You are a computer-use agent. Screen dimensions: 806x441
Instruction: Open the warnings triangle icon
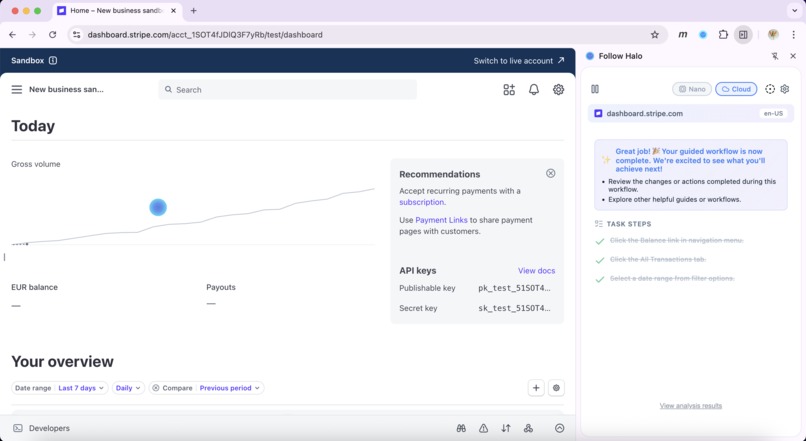pyautogui.click(x=484, y=428)
